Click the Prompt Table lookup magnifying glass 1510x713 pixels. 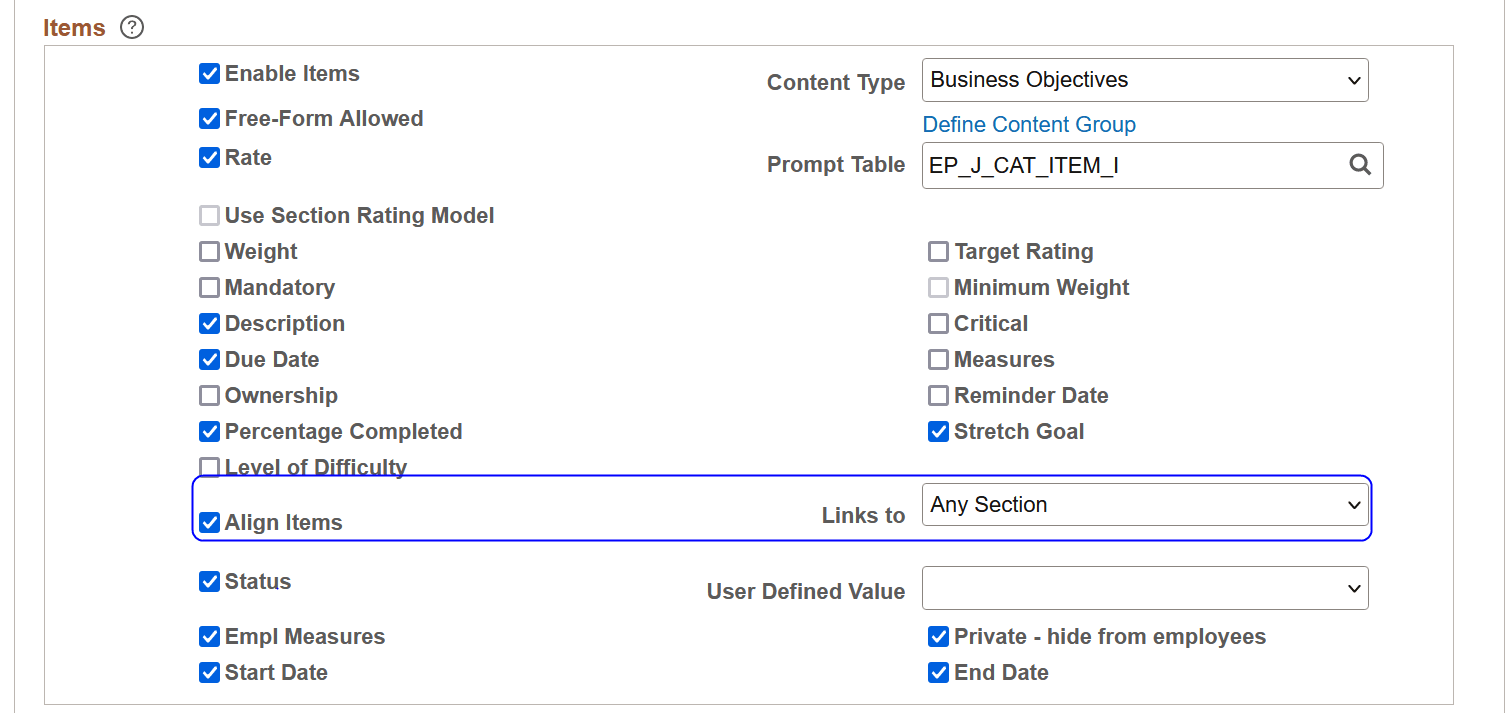click(x=1360, y=165)
